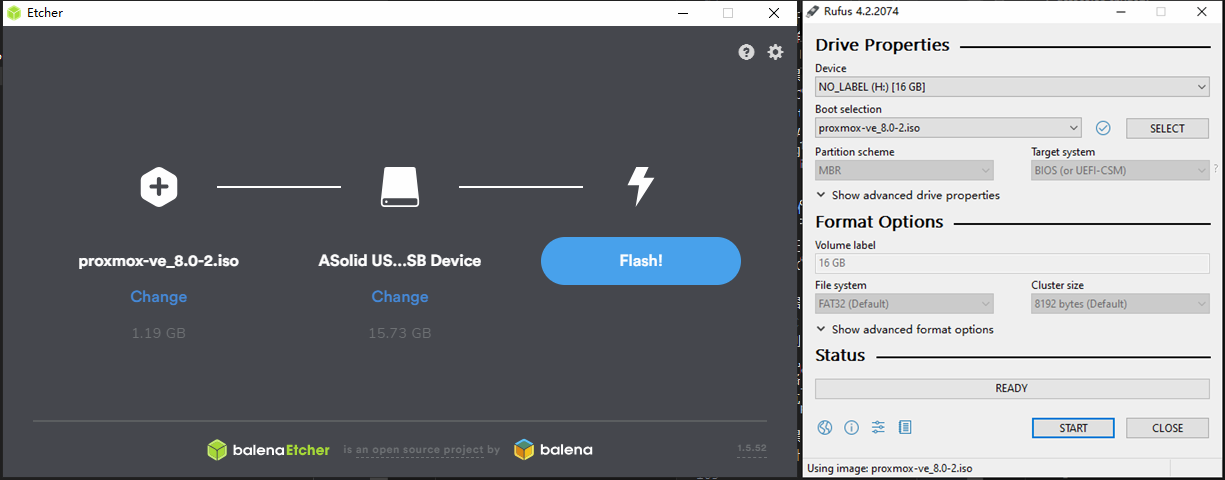
Task: Expand Show advanced drive properties
Action: (x=908, y=195)
